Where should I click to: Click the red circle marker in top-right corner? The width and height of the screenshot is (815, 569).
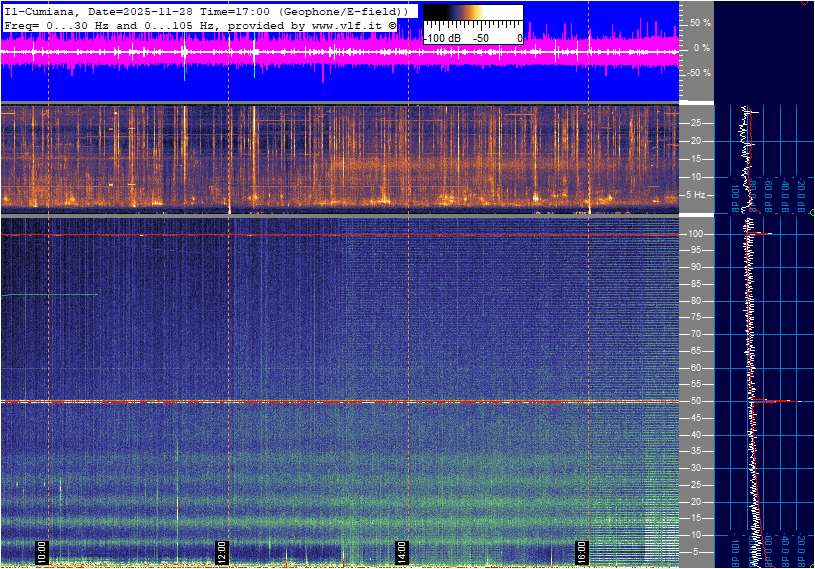pos(807,2)
